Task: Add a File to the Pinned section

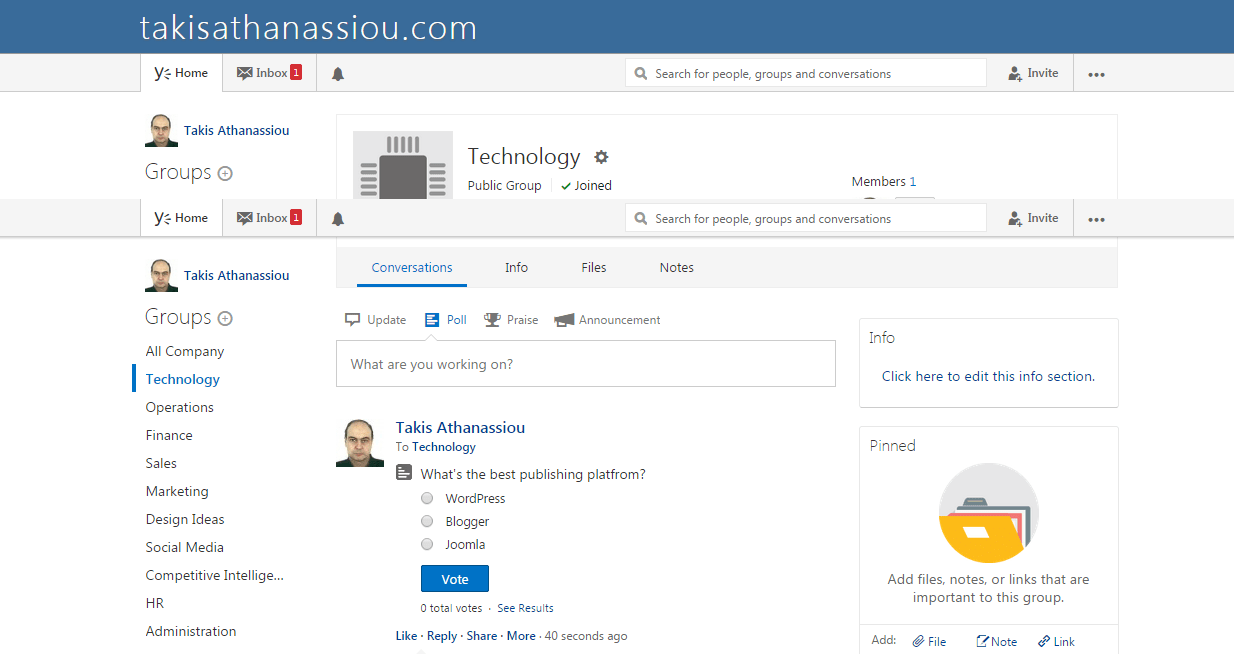Action: [x=928, y=641]
